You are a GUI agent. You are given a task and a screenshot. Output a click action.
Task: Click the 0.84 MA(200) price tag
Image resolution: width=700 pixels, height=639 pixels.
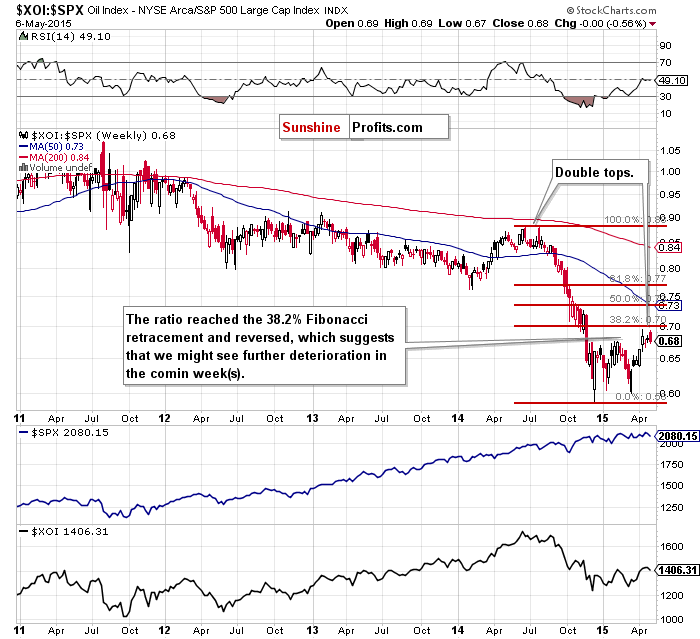tap(668, 247)
